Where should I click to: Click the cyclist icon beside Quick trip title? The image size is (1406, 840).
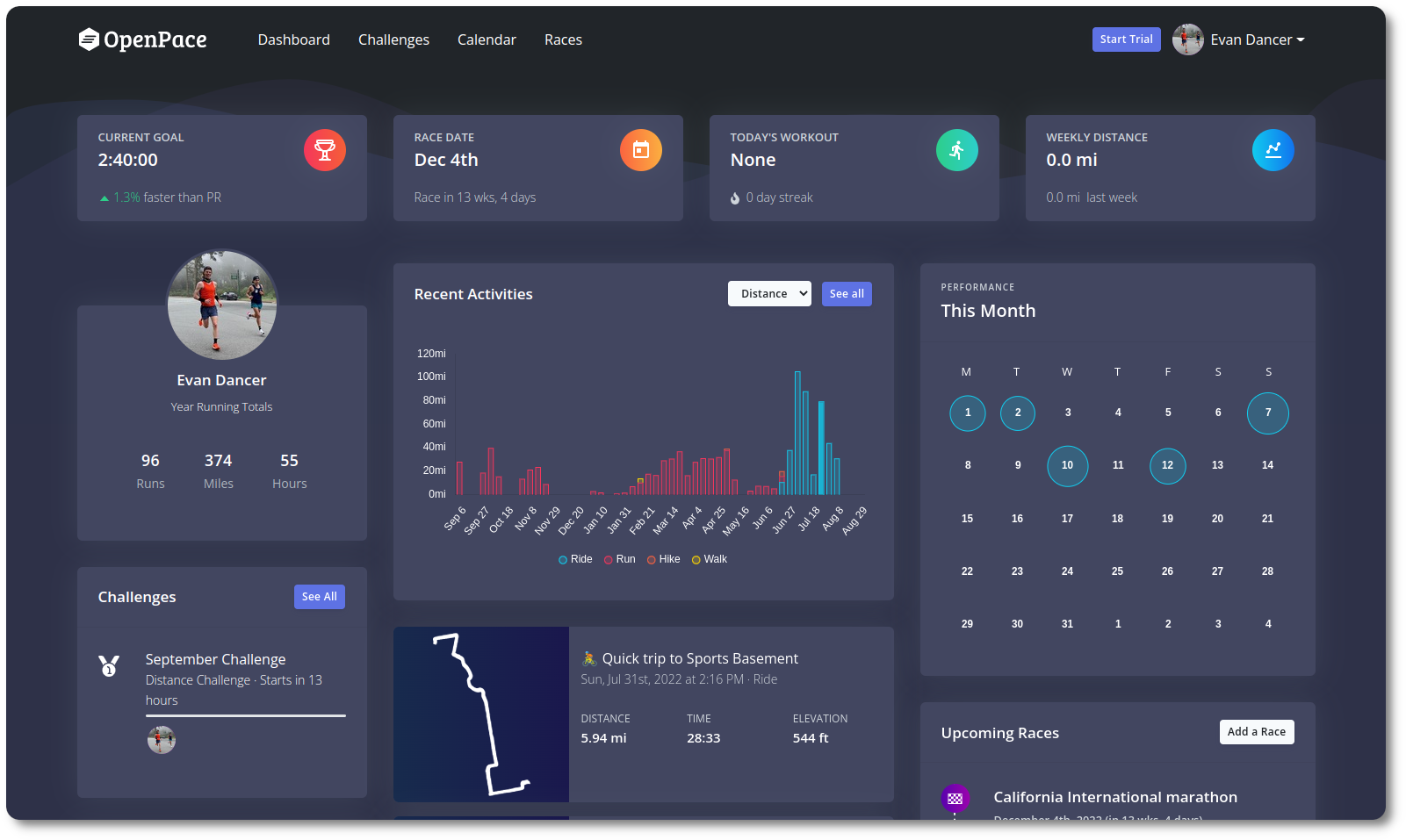point(589,658)
